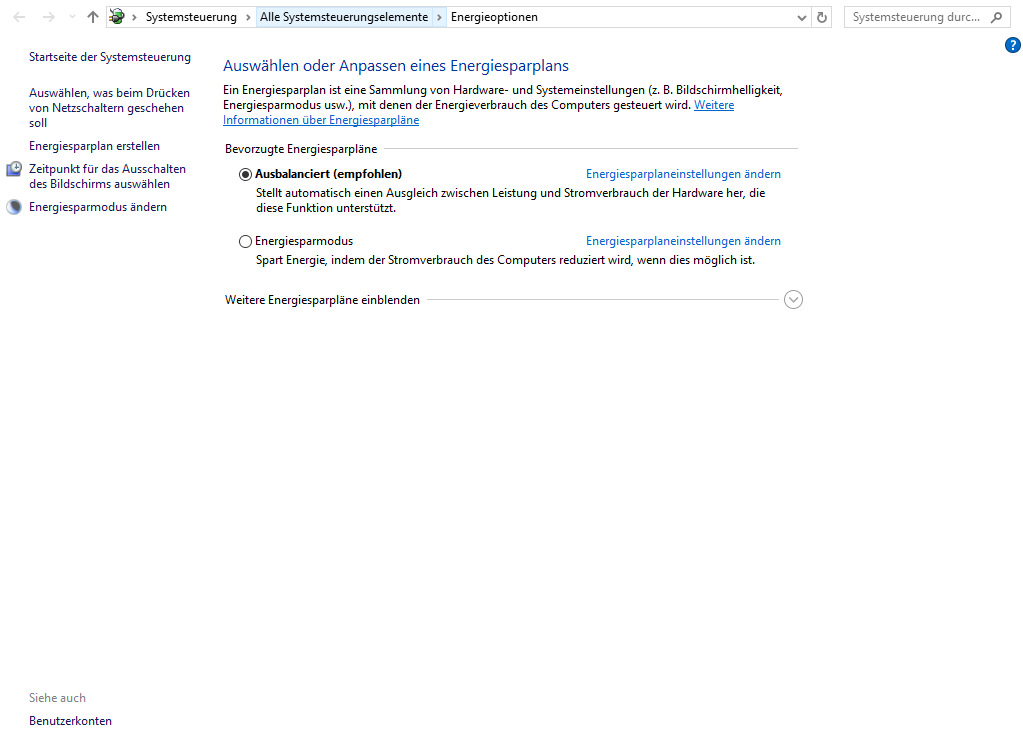
Task: Click the Zeitpunkt für das Ausschalten des Bildschirms link
Action: (107, 176)
